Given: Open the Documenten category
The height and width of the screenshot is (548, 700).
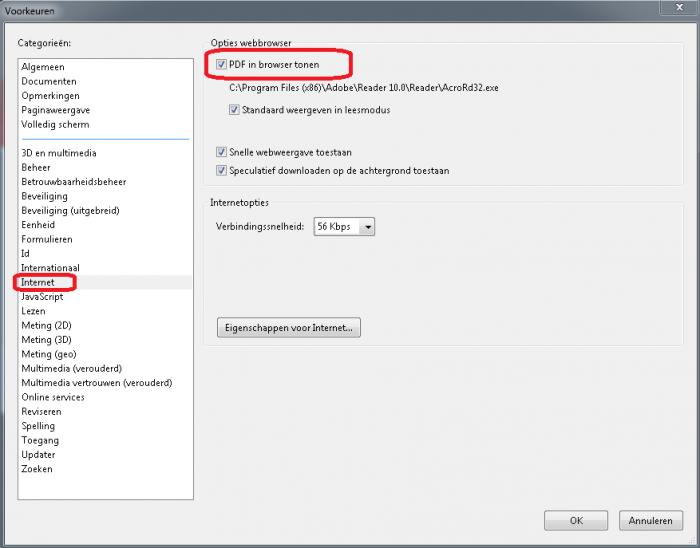Looking at the screenshot, I should pyautogui.click(x=49, y=81).
